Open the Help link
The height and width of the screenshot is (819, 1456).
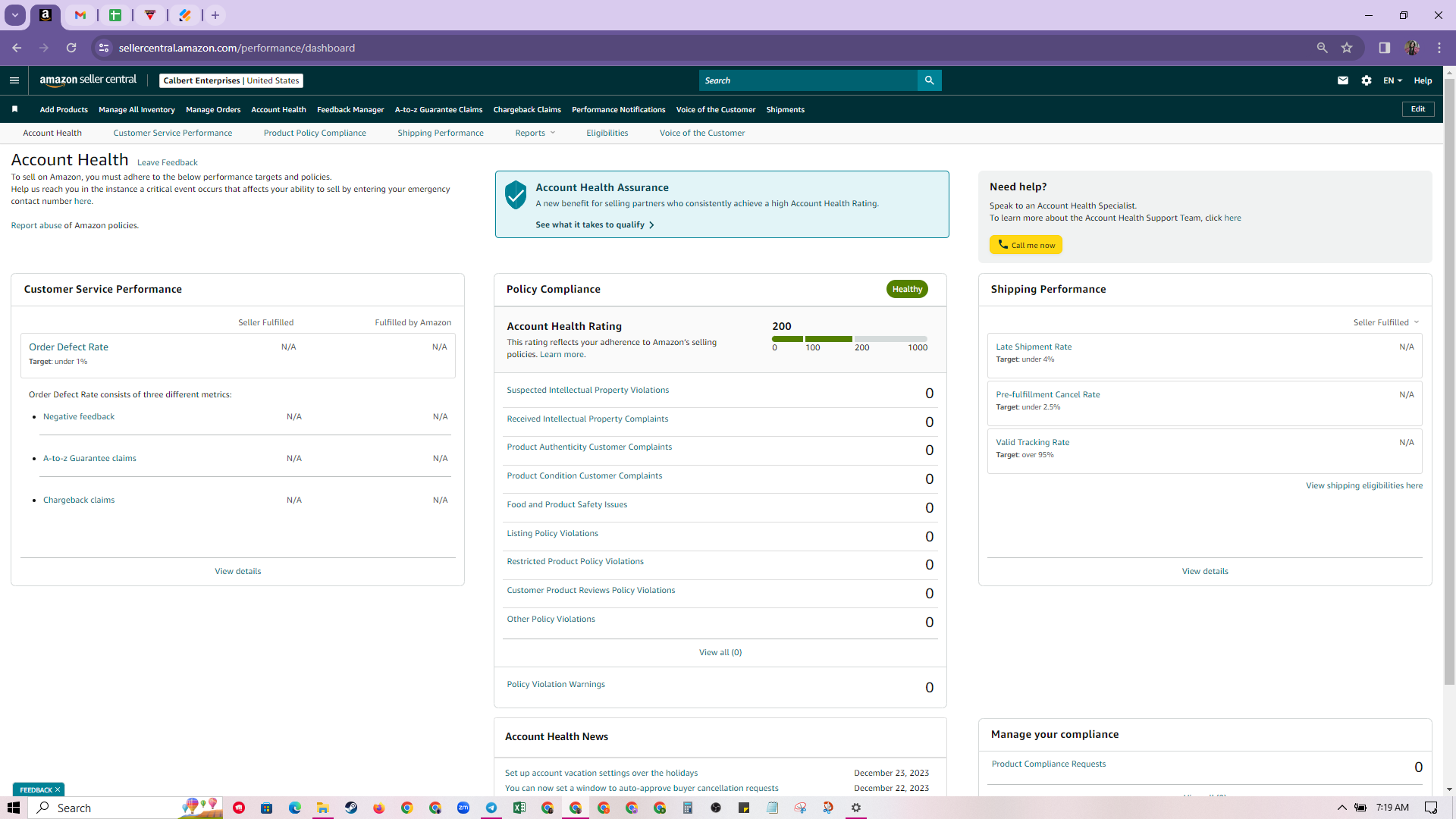(x=1423, y=80)
